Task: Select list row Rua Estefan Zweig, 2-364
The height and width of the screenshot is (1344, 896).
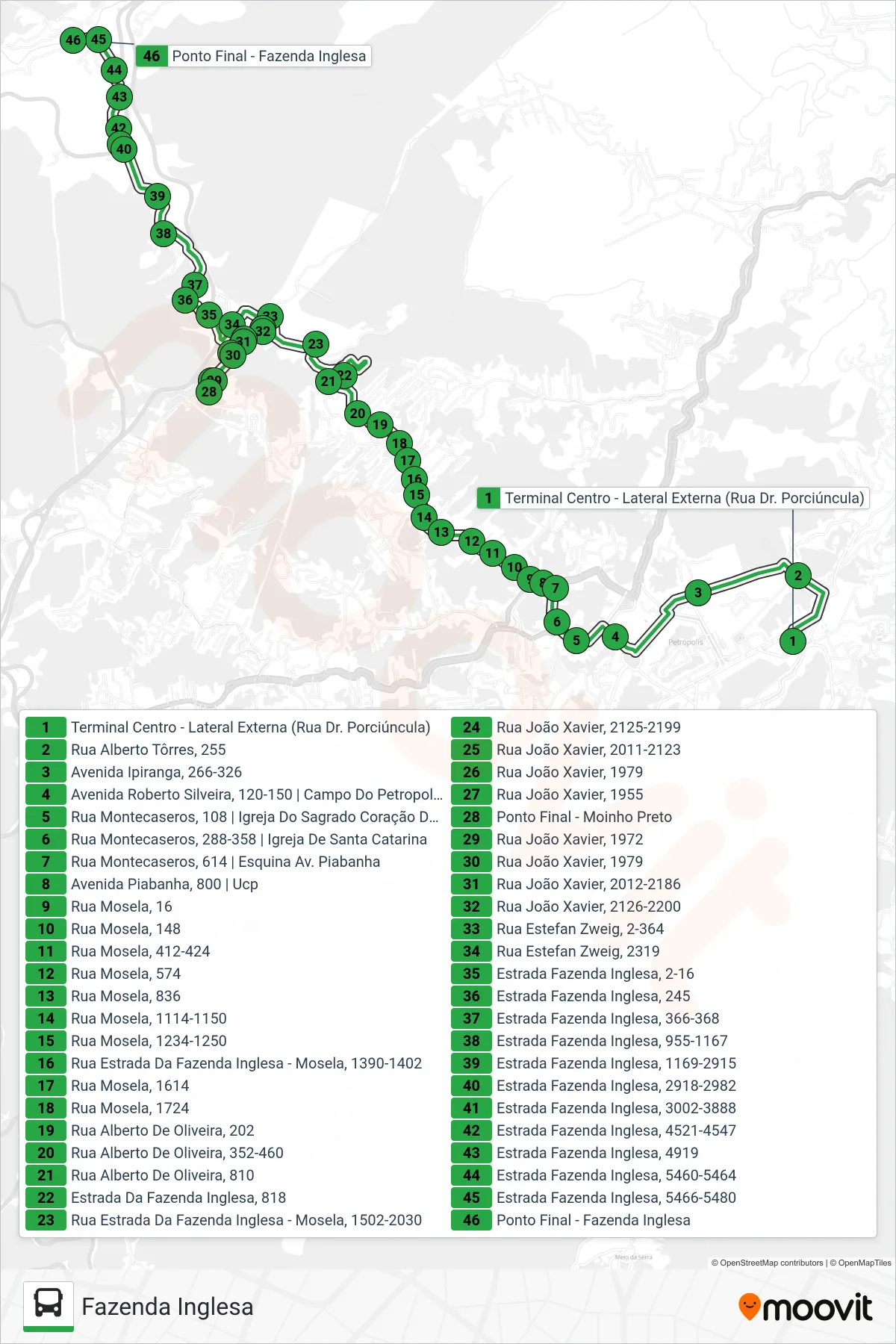Action: pos(660,929)
